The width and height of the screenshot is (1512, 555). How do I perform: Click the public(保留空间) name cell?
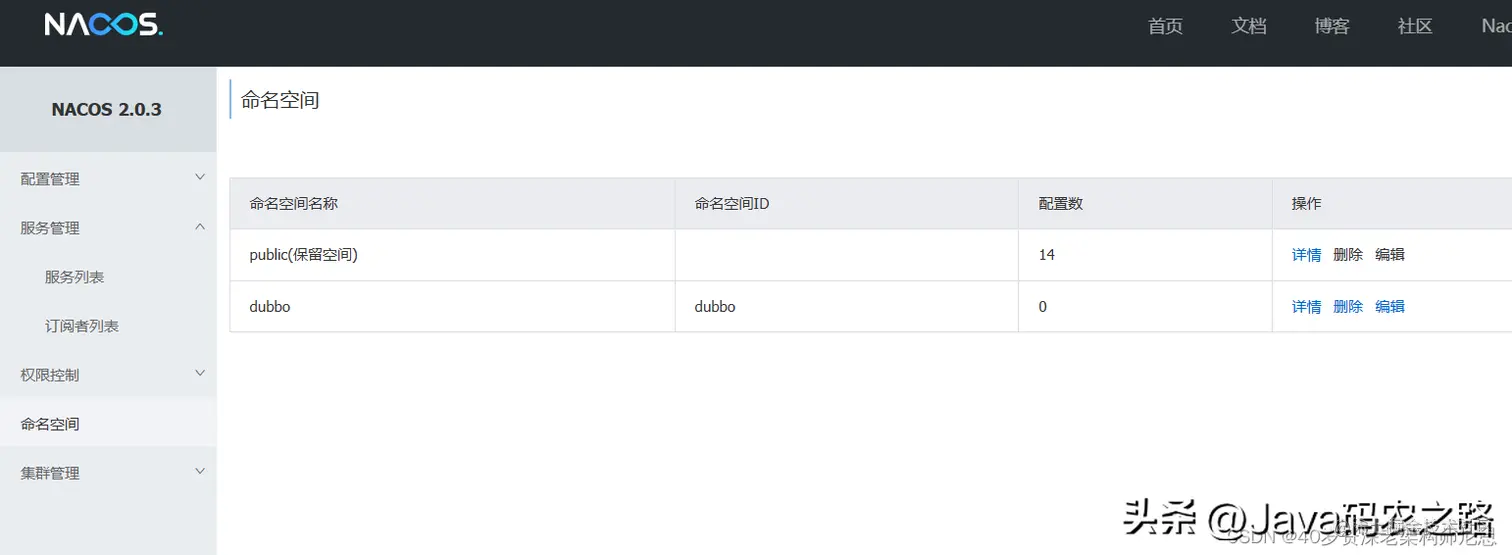[x=453, y=255]
